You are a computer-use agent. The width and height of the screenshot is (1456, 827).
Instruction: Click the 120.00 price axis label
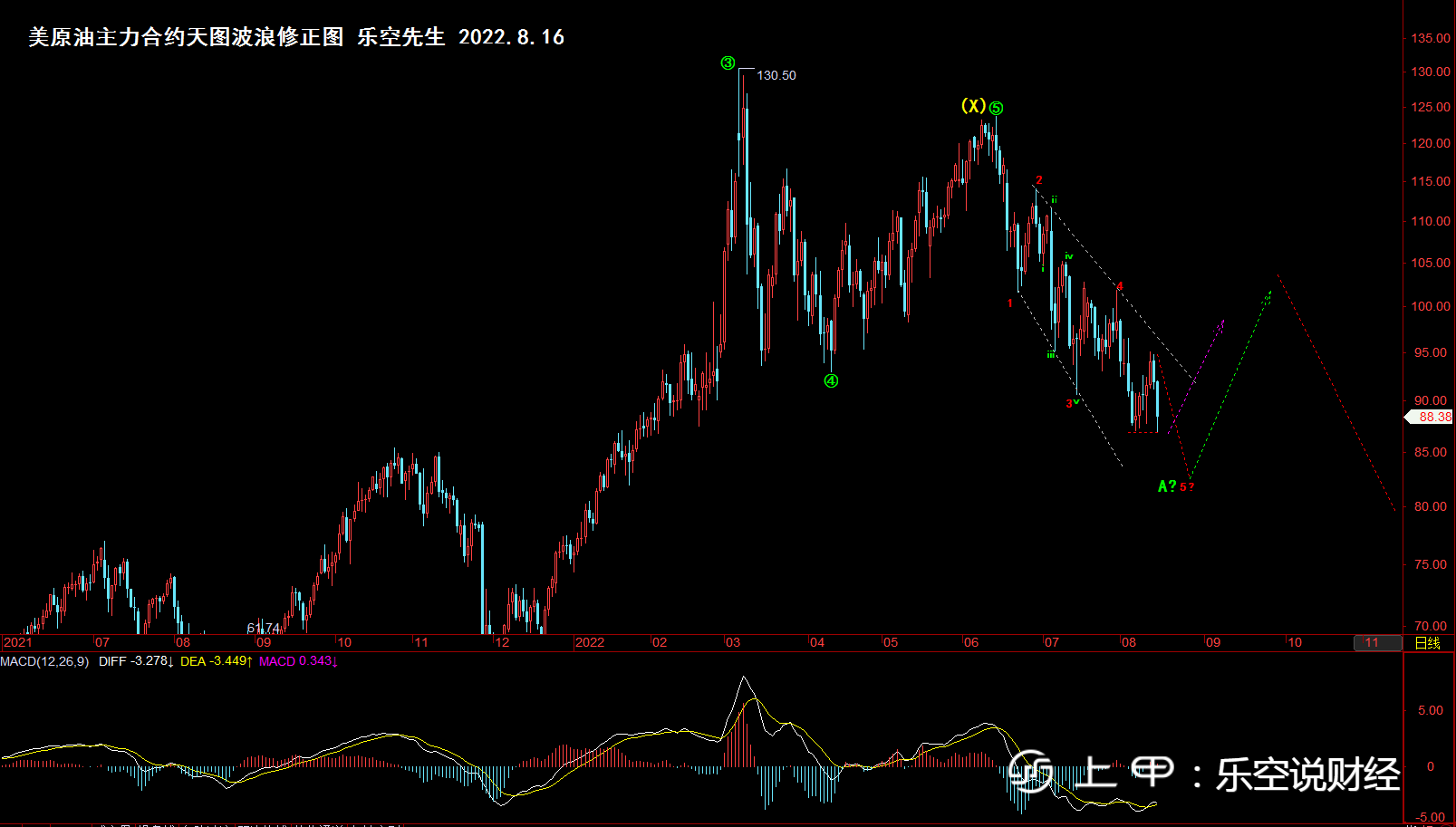1431,143
